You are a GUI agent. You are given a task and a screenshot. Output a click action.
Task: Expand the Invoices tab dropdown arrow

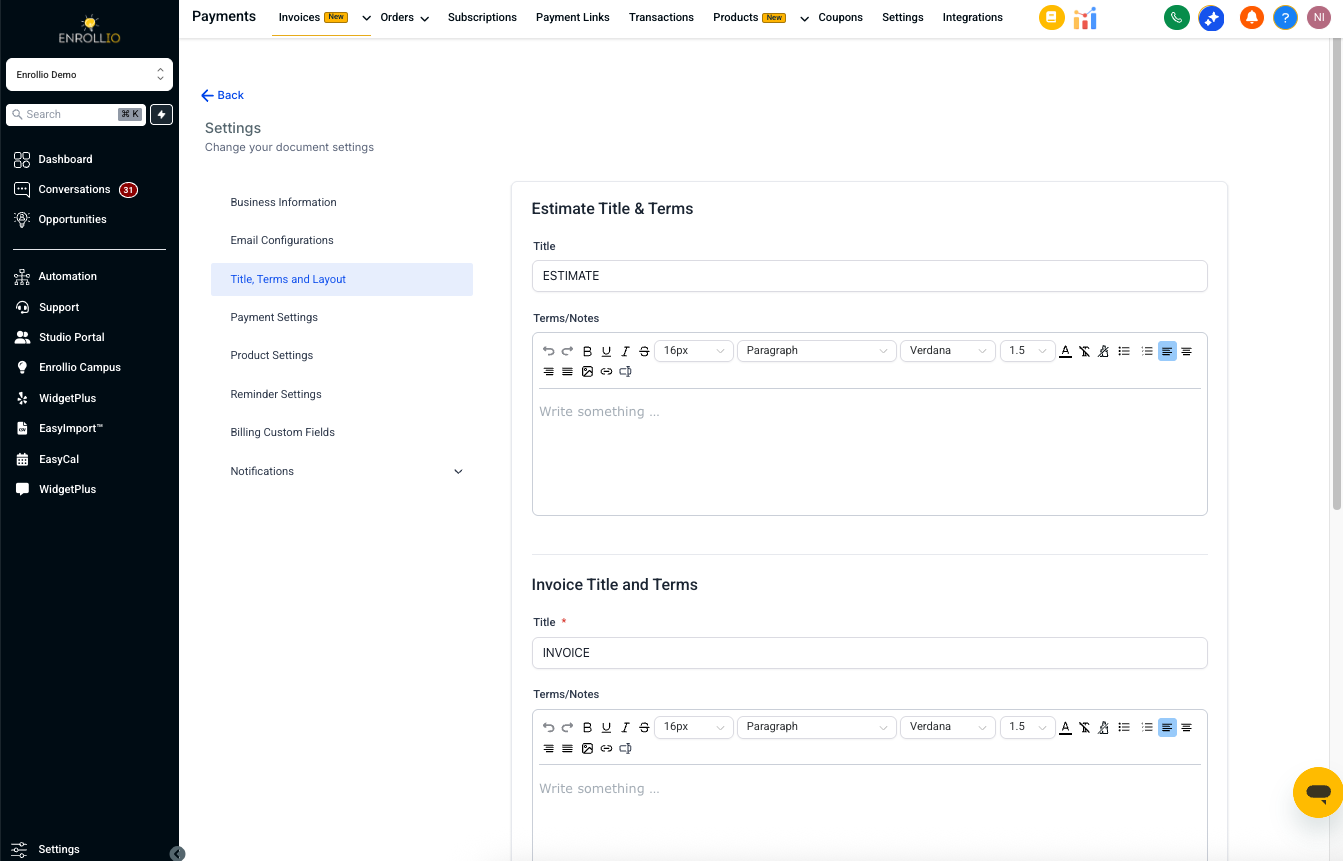pyautogui.click(x=366, y=18)
